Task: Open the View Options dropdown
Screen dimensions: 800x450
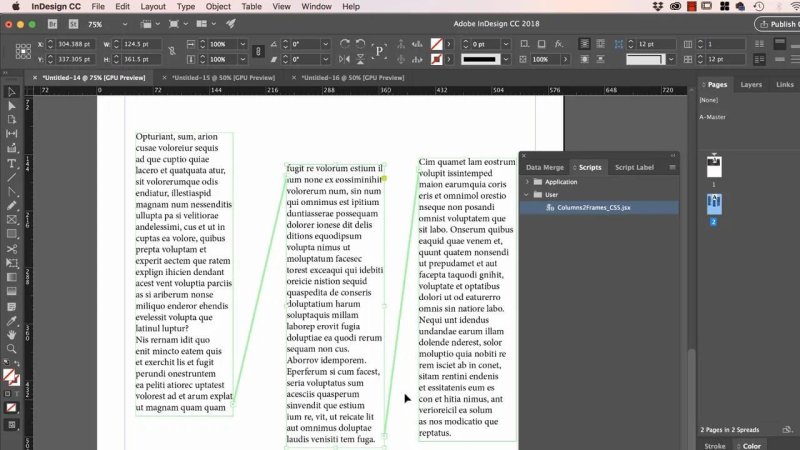Action: [151, 24]
